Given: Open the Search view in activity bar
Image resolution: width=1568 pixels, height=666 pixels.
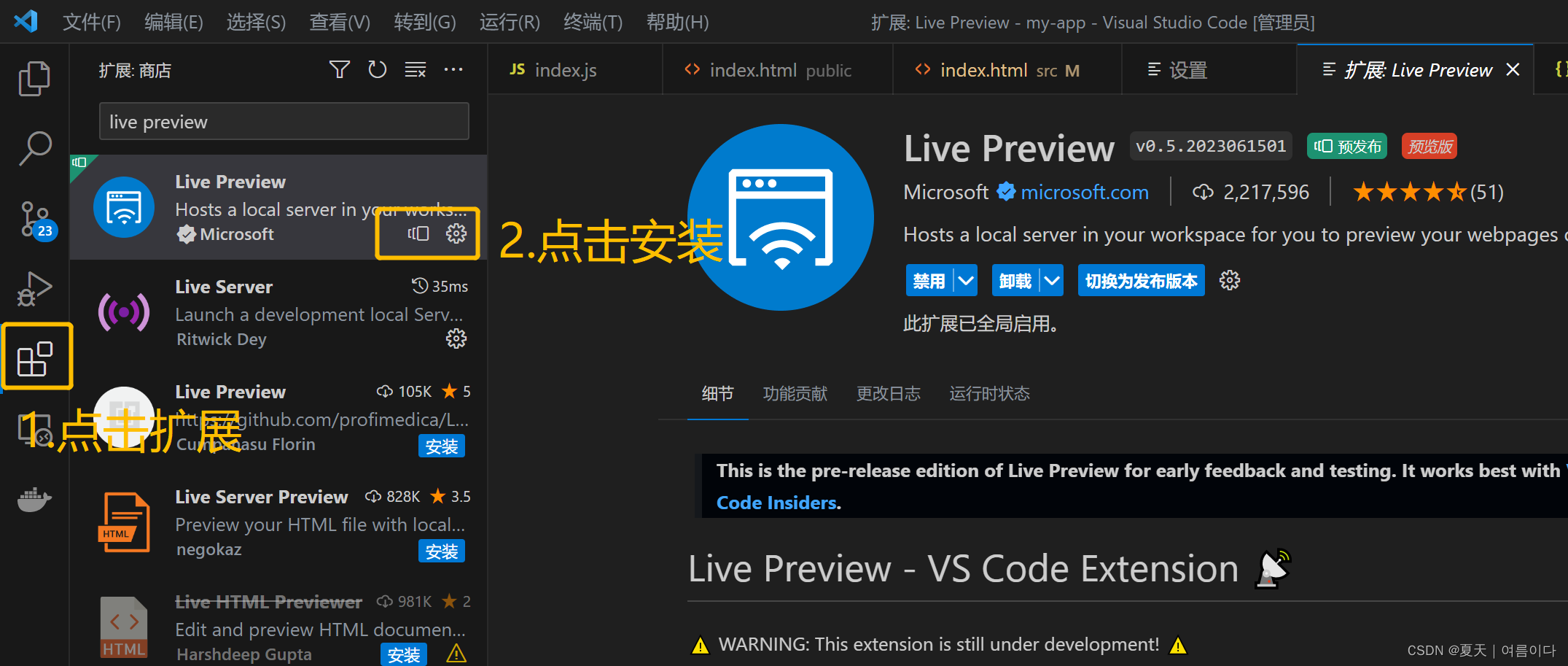Looking at the screenshot, I should point(34,148).
